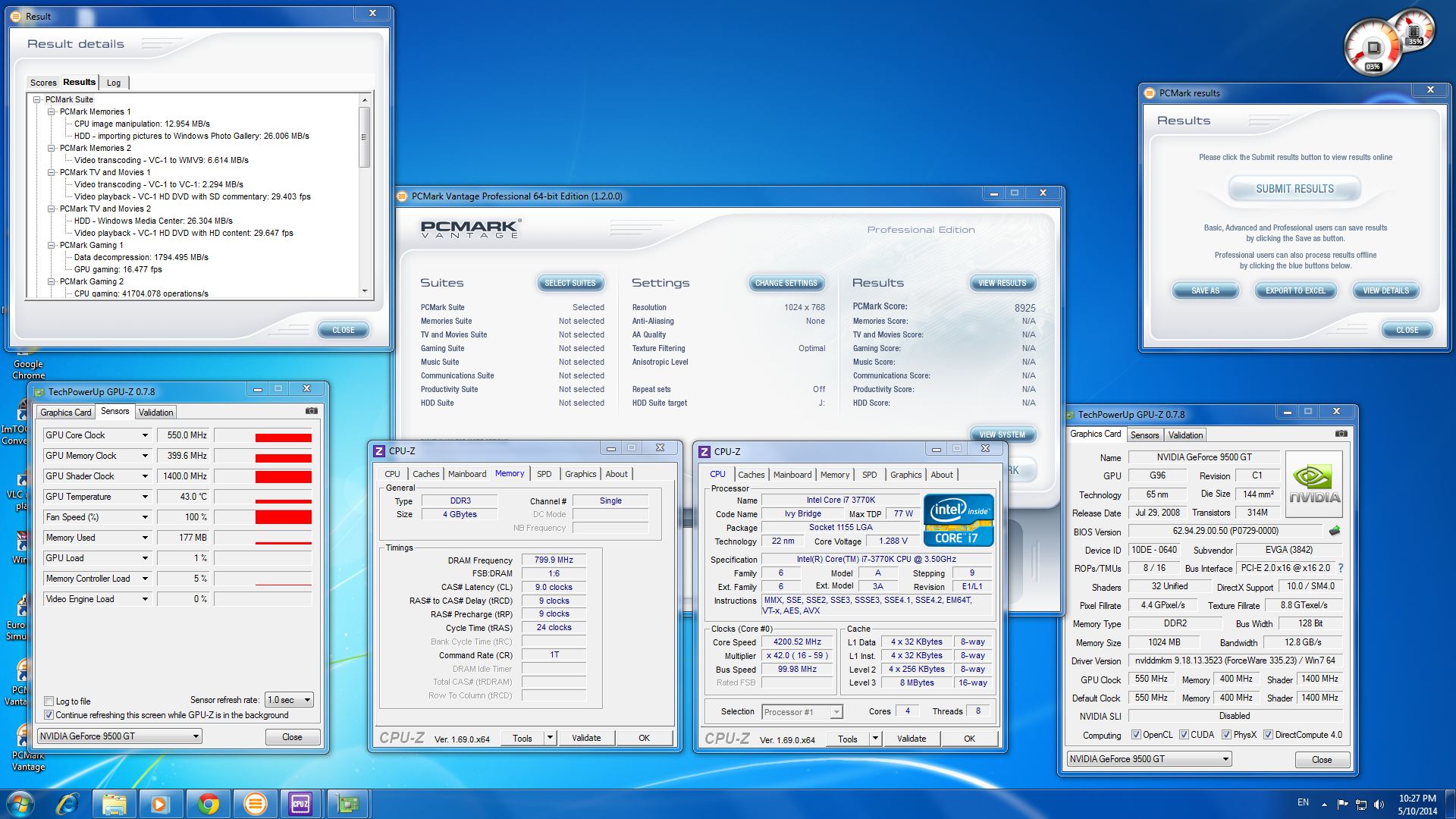This screenshot has height=819, width=1456.
Task: Open Windows Media Player from the taskbar
Action: point(160,803)
